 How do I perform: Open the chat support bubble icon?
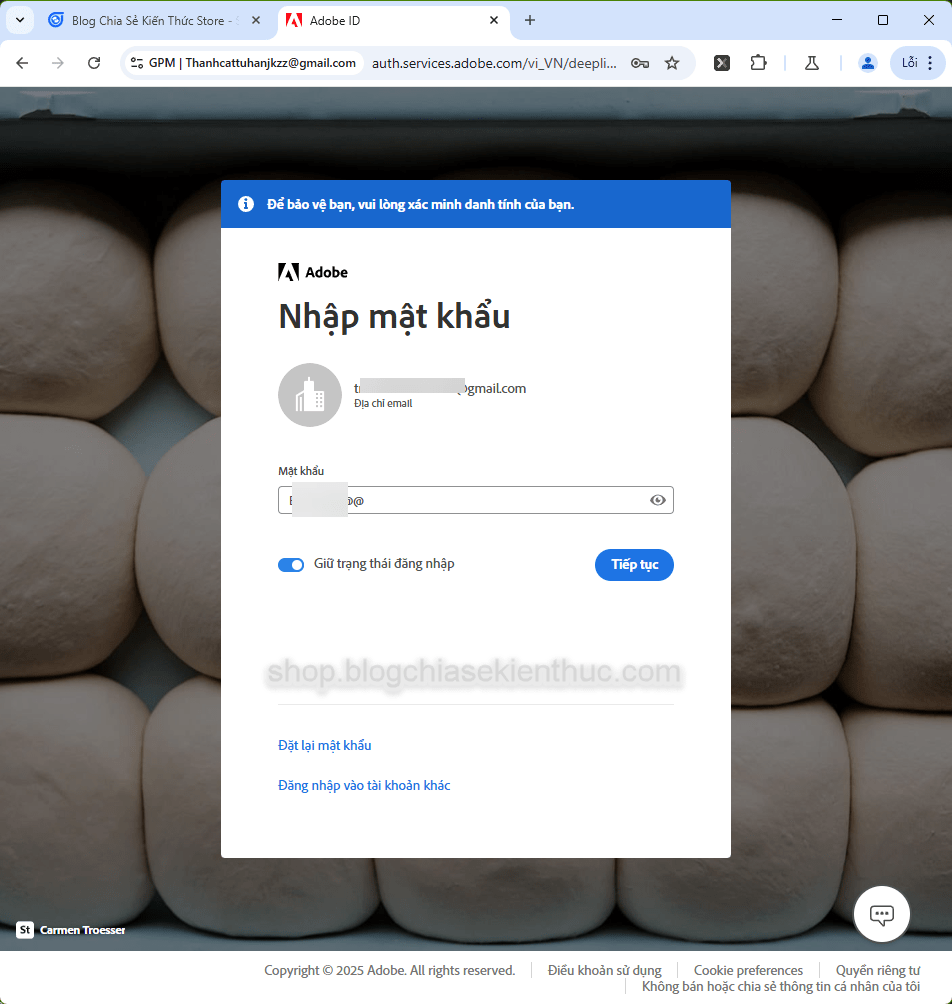[882, 914]
